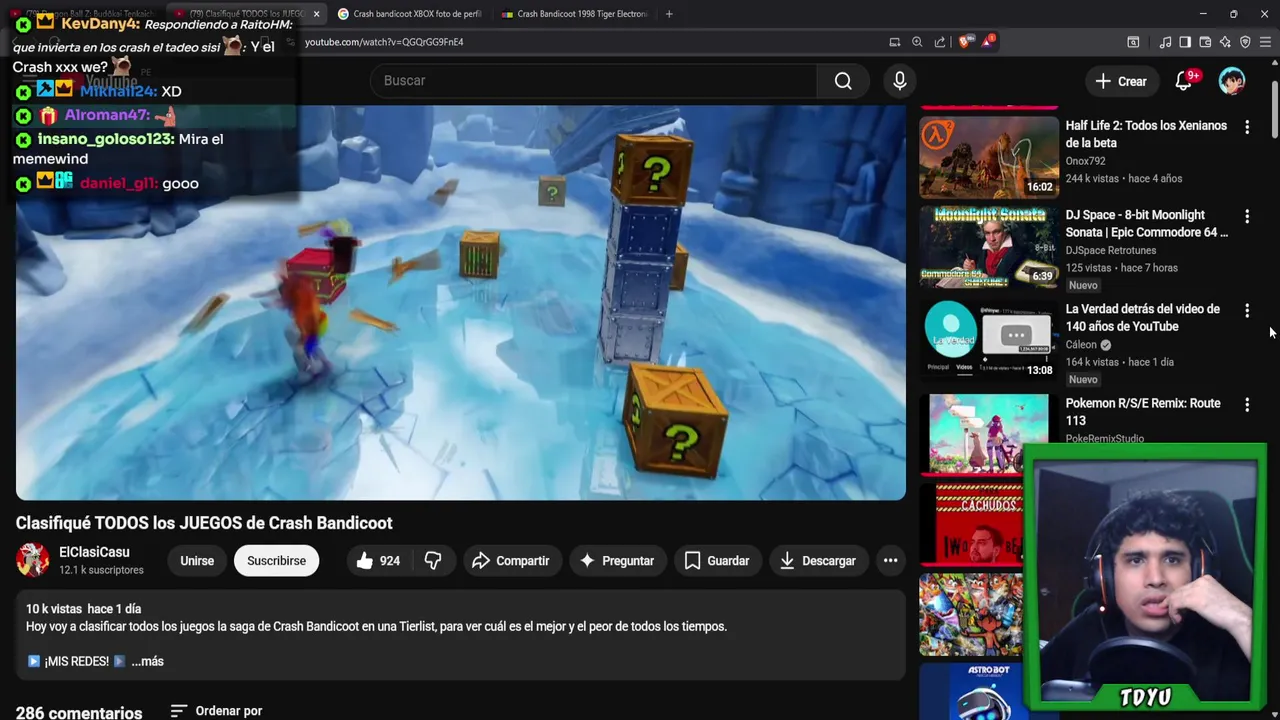Close the Clasifiqué TODOS los JUEGOS tab
The height and width of the screenshot is (720, 1280).
(x=316, y=14)
